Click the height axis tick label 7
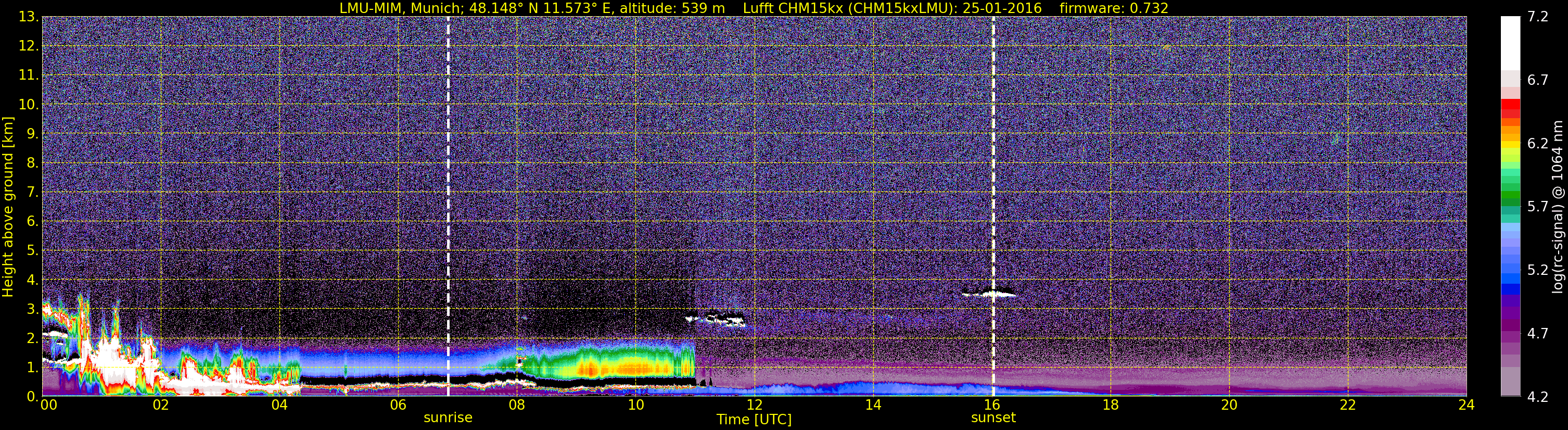Viewport: 1568px width, 430px height. (32, 192)
